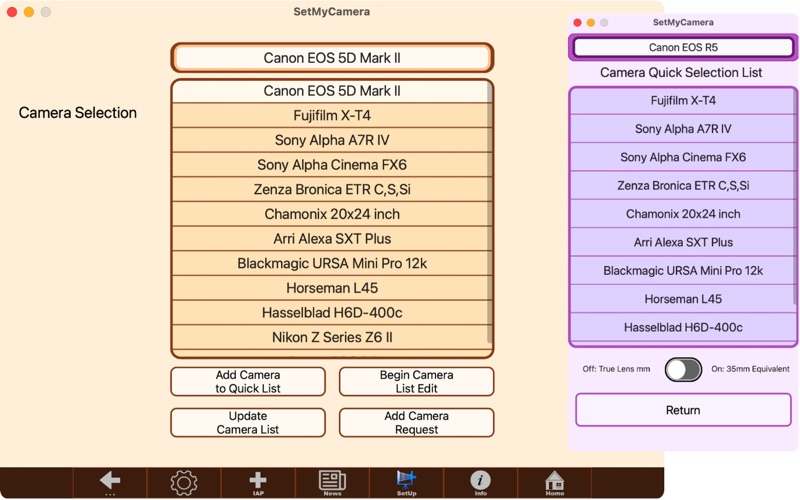Click Begin Camera List Edit button
Image resolution: width=800 pixels, height=500 pixels.
click(x=416, y=382)
